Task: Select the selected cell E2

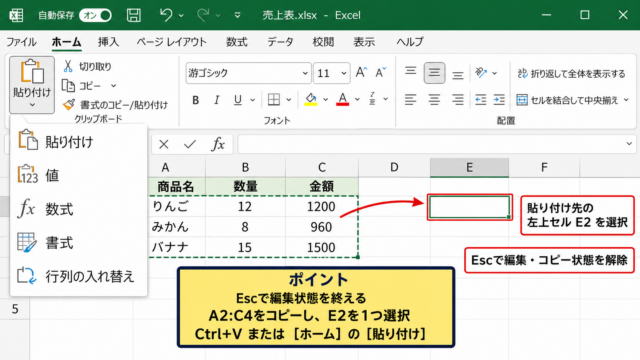Action: tap(469, 207)
